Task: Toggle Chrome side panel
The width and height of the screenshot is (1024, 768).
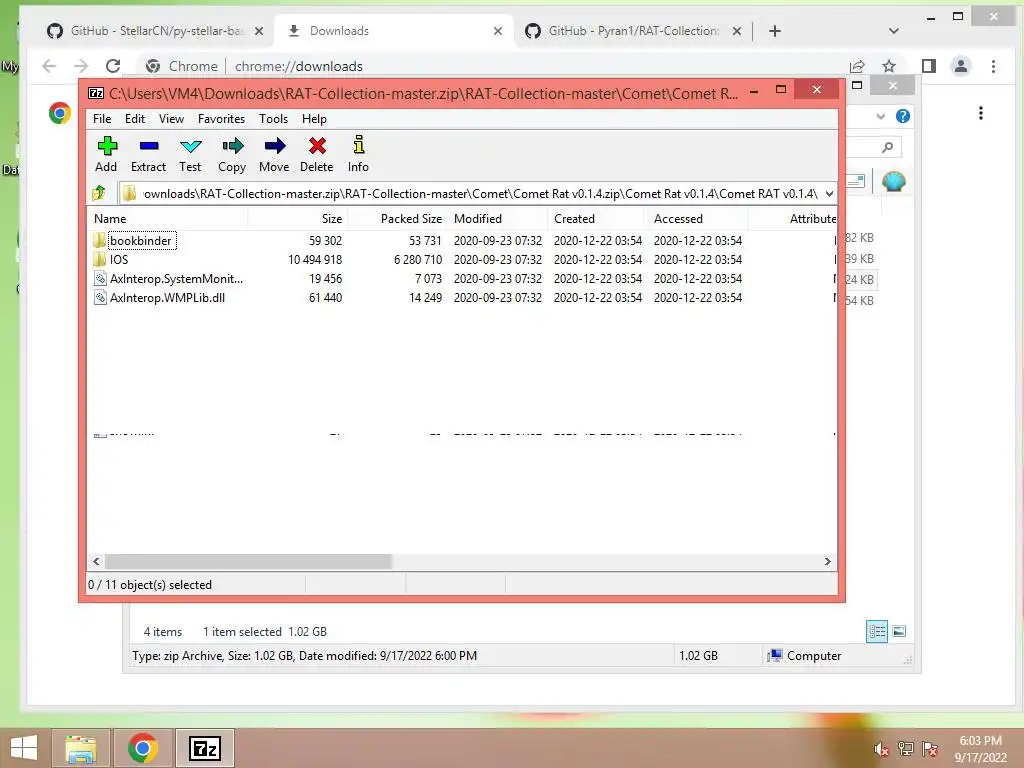Action: [x=929, y=66]
